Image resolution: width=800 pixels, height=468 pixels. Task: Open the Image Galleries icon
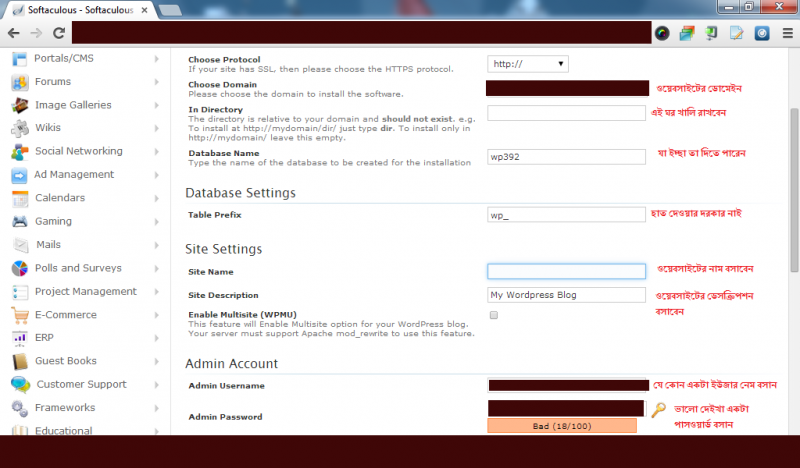pos(19,105)
